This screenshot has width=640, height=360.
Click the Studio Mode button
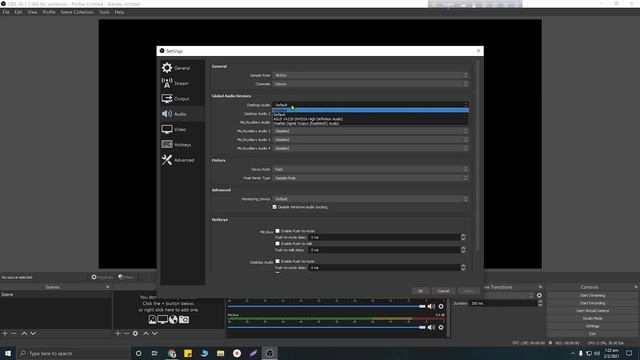tap(592, 318)
